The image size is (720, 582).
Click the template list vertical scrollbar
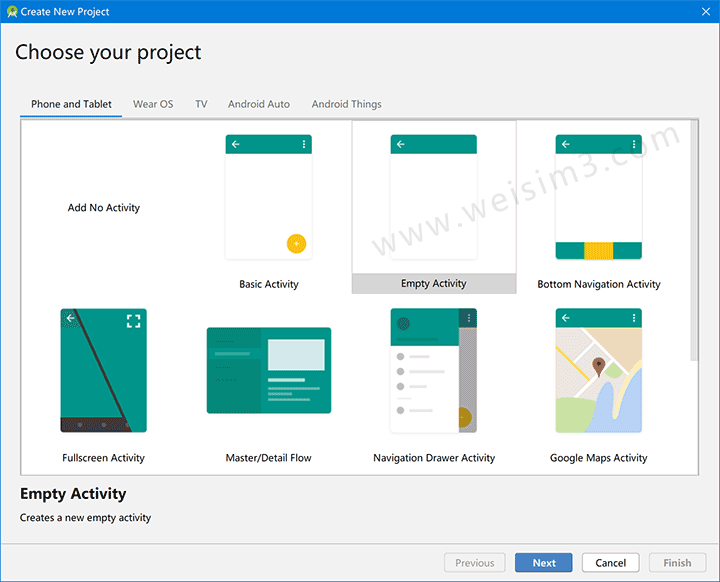[x=694, y=240]
